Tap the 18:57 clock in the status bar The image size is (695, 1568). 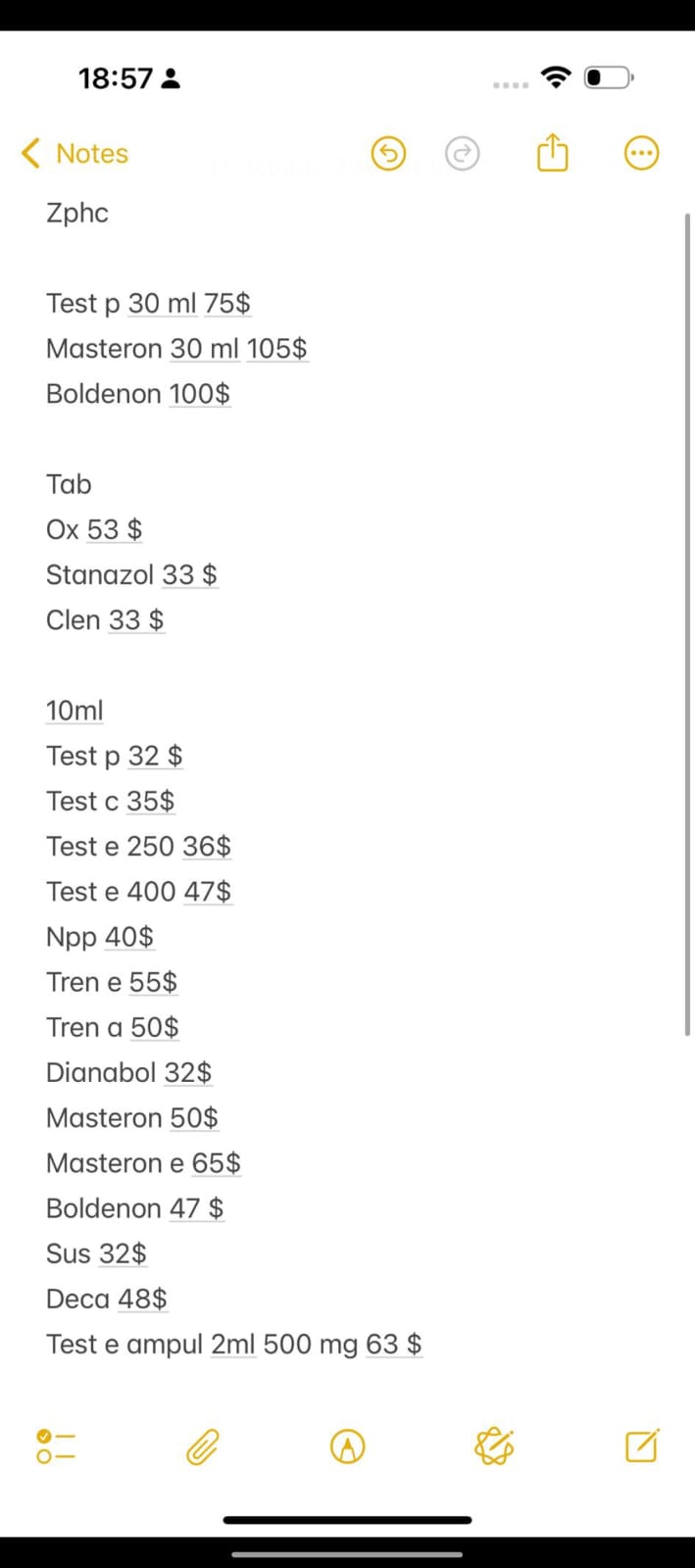(x=116, y=78)
